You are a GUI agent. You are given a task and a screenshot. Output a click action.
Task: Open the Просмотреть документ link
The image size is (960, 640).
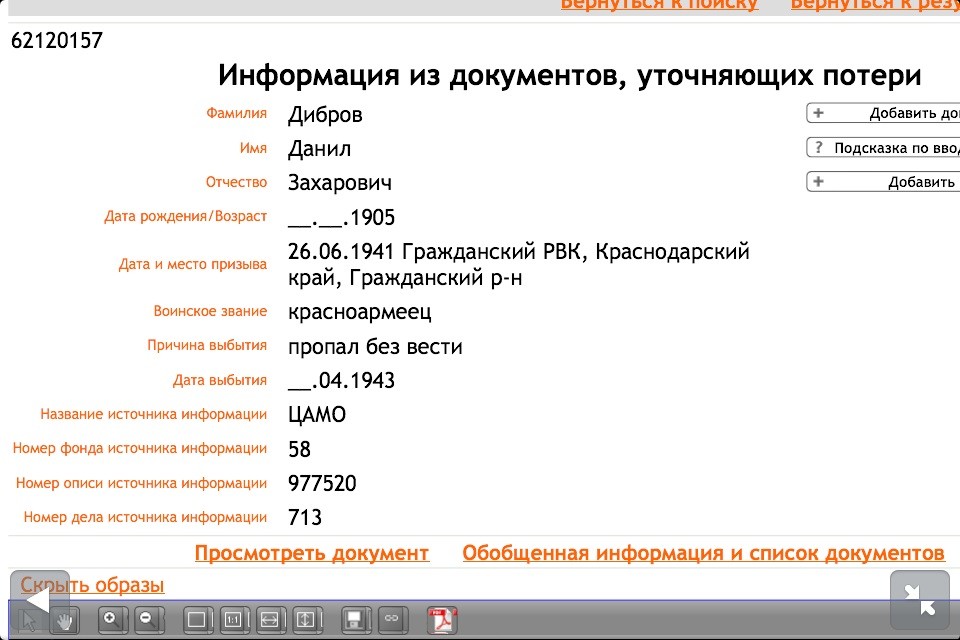(x=312, y=553)
